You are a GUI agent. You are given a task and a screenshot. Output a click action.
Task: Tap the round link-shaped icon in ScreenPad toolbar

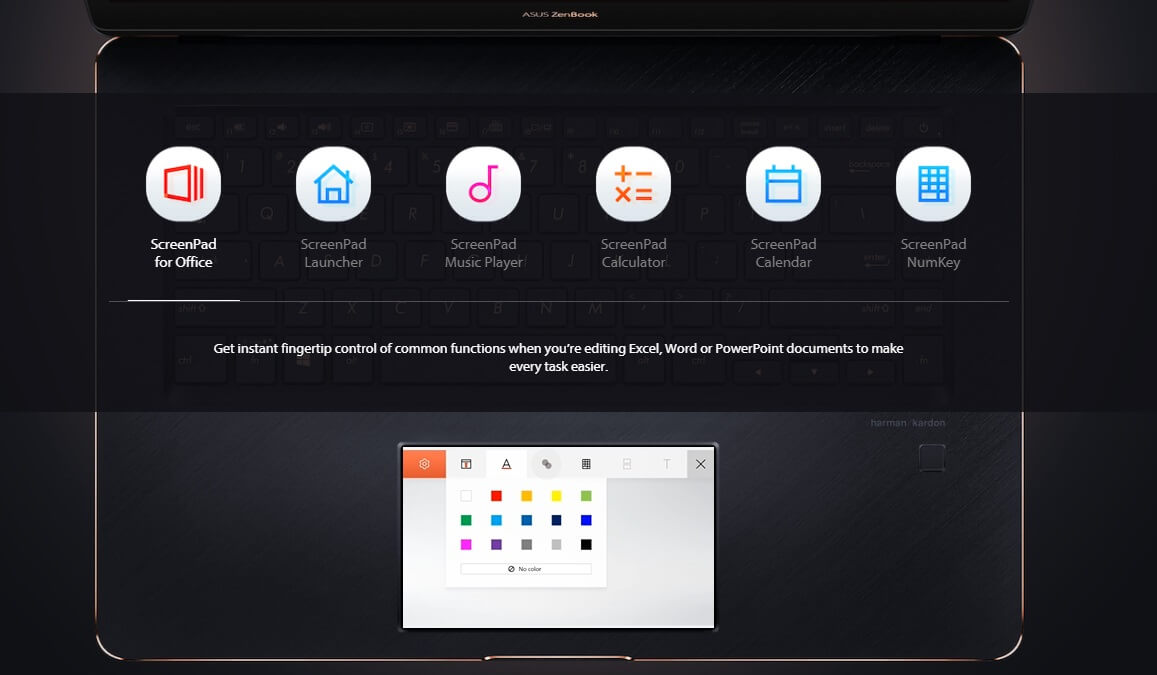tap(546, 464)
